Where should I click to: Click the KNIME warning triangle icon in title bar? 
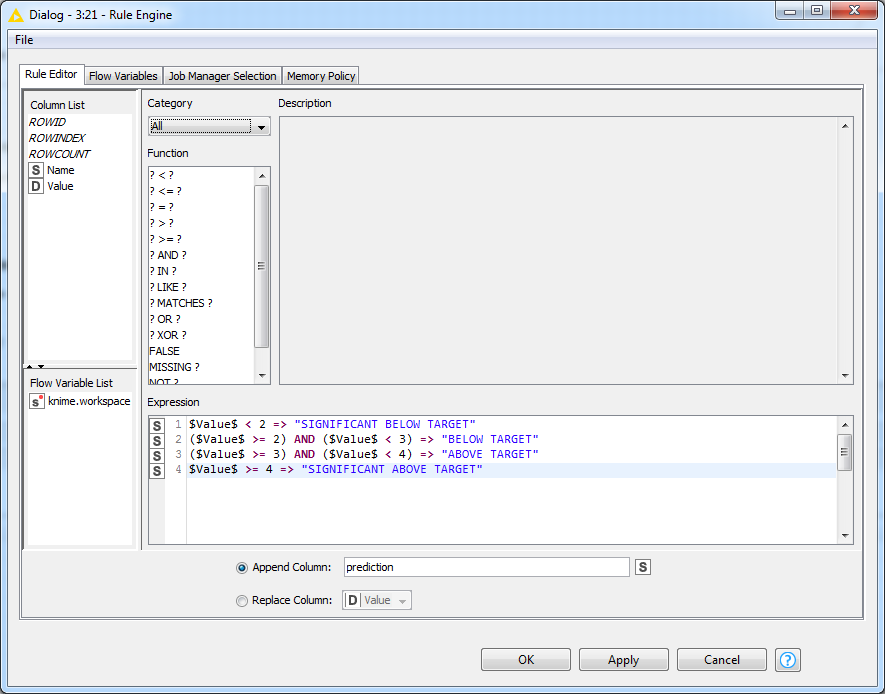(16, 15)
